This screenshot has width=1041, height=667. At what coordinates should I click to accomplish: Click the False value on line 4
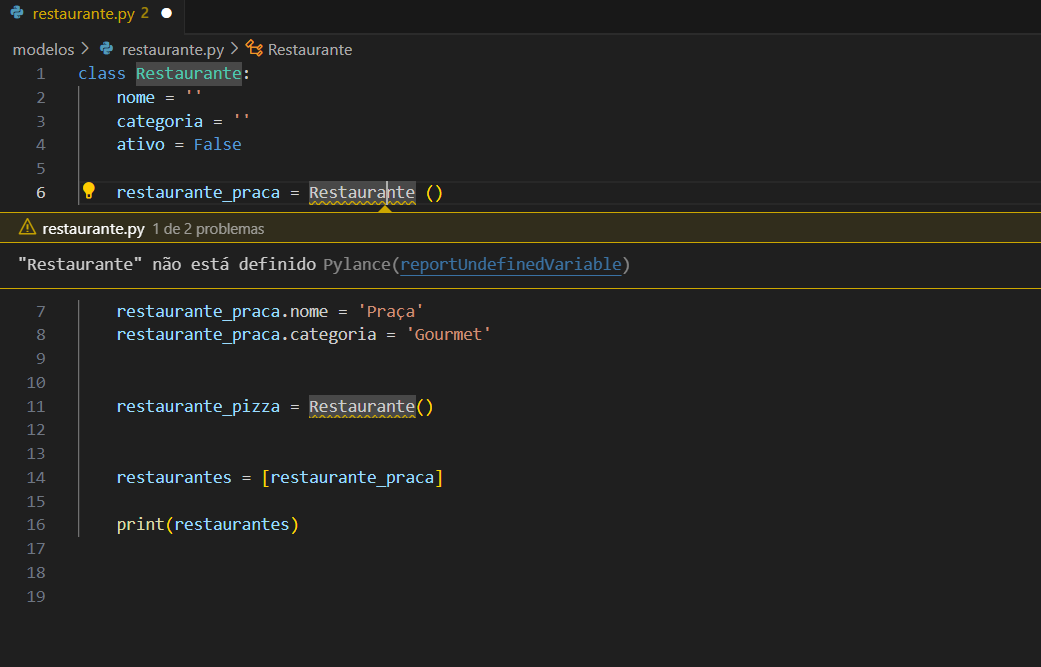click(x=217, y=145)
